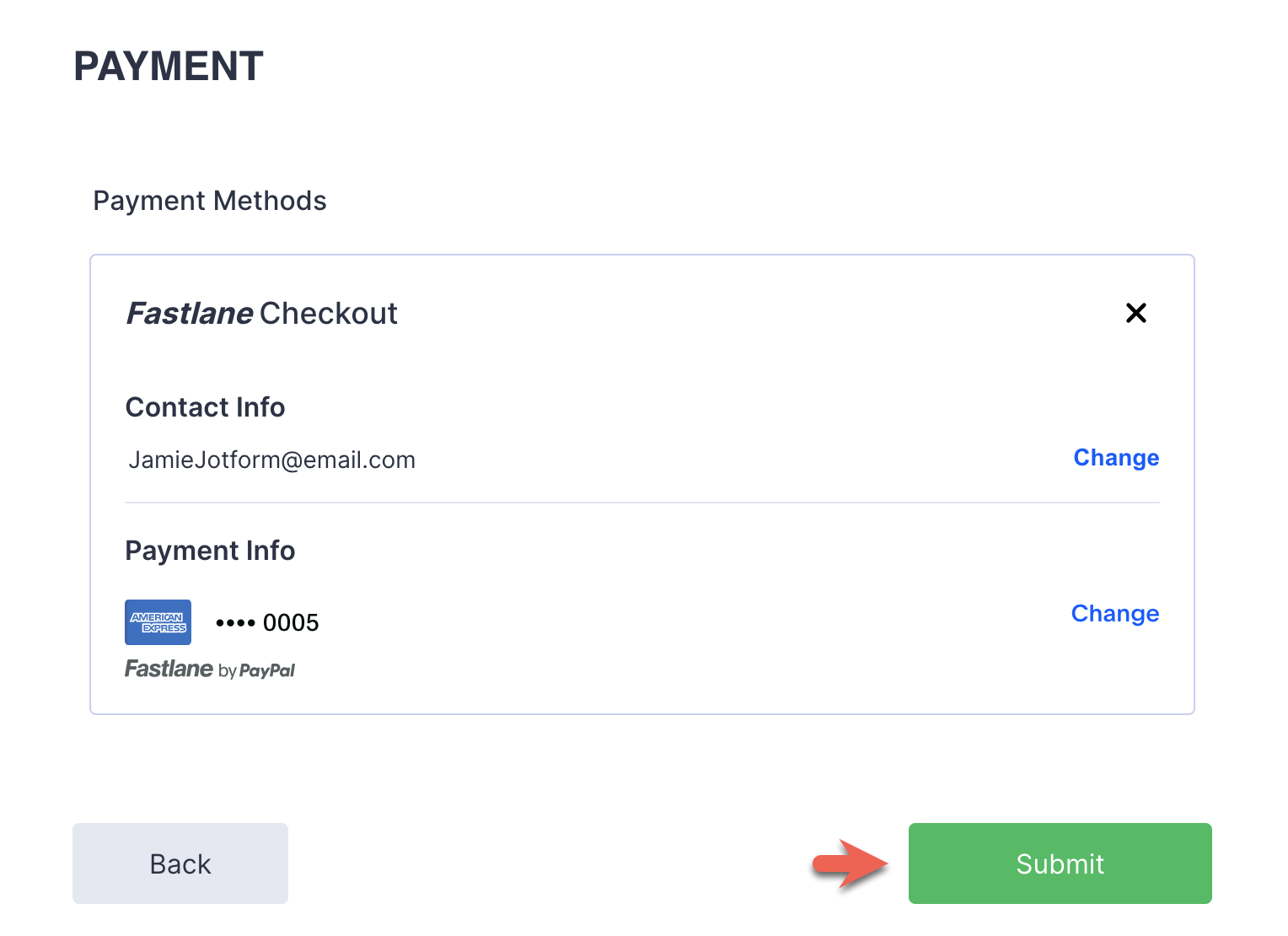
Task: Change the saved payment card
Action: coord(1114,614)
